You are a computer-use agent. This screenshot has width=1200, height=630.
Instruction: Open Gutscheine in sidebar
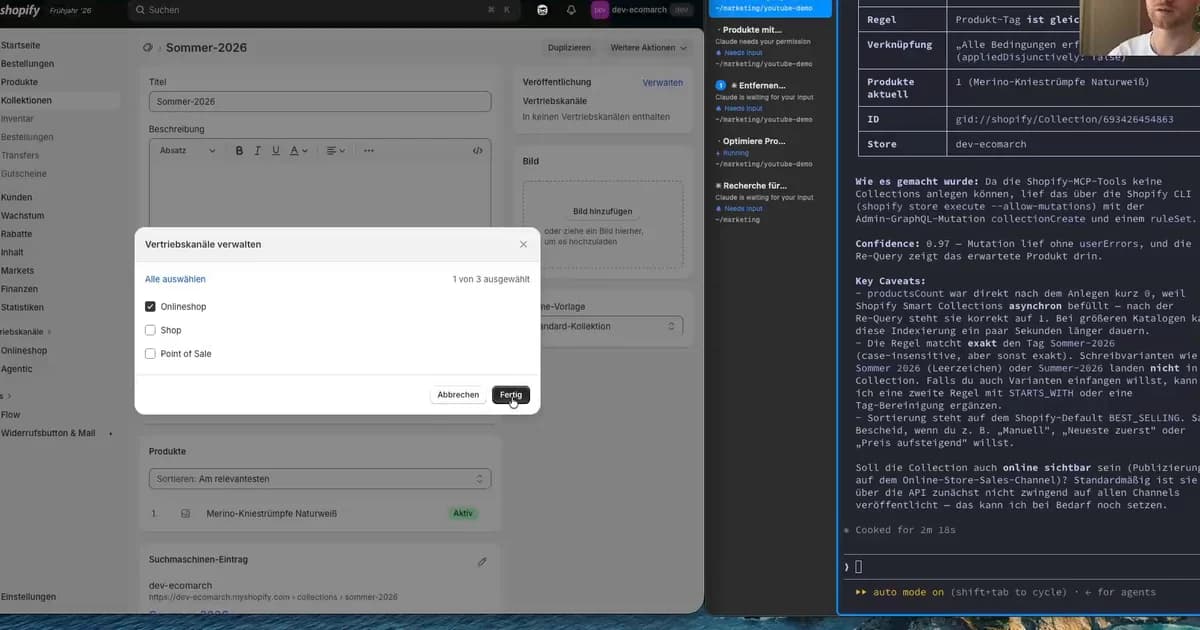[24, 174]
